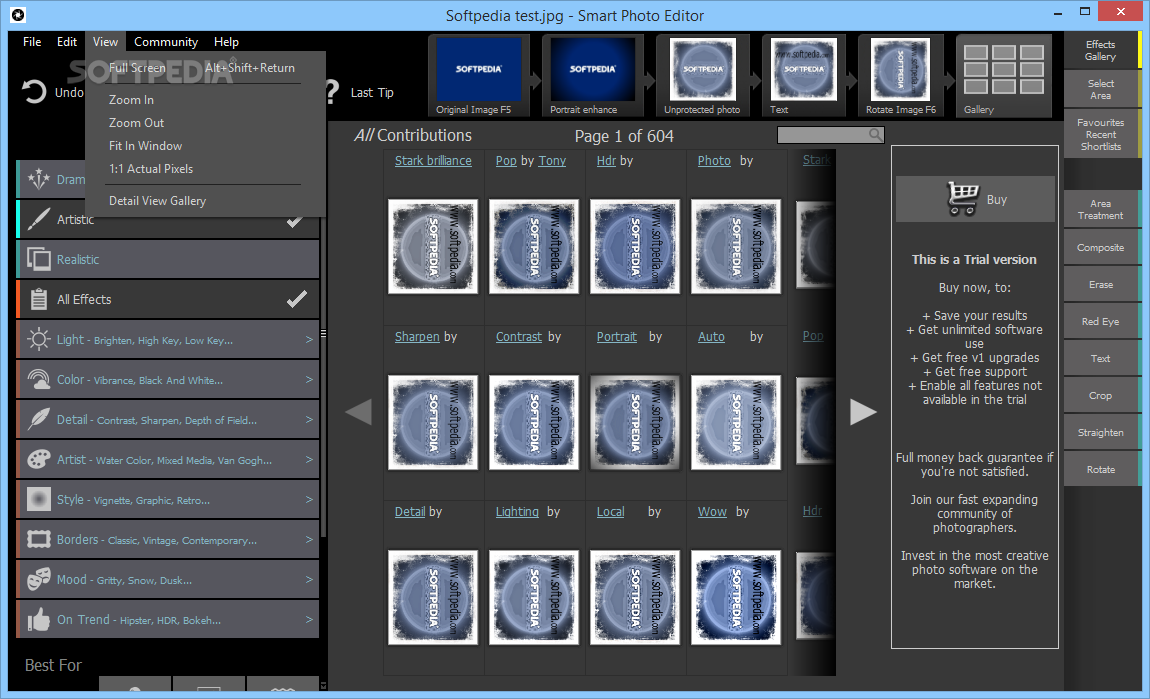
Task: Click the Rotate button in sidebar
Action: click(x=1100, y=469)
